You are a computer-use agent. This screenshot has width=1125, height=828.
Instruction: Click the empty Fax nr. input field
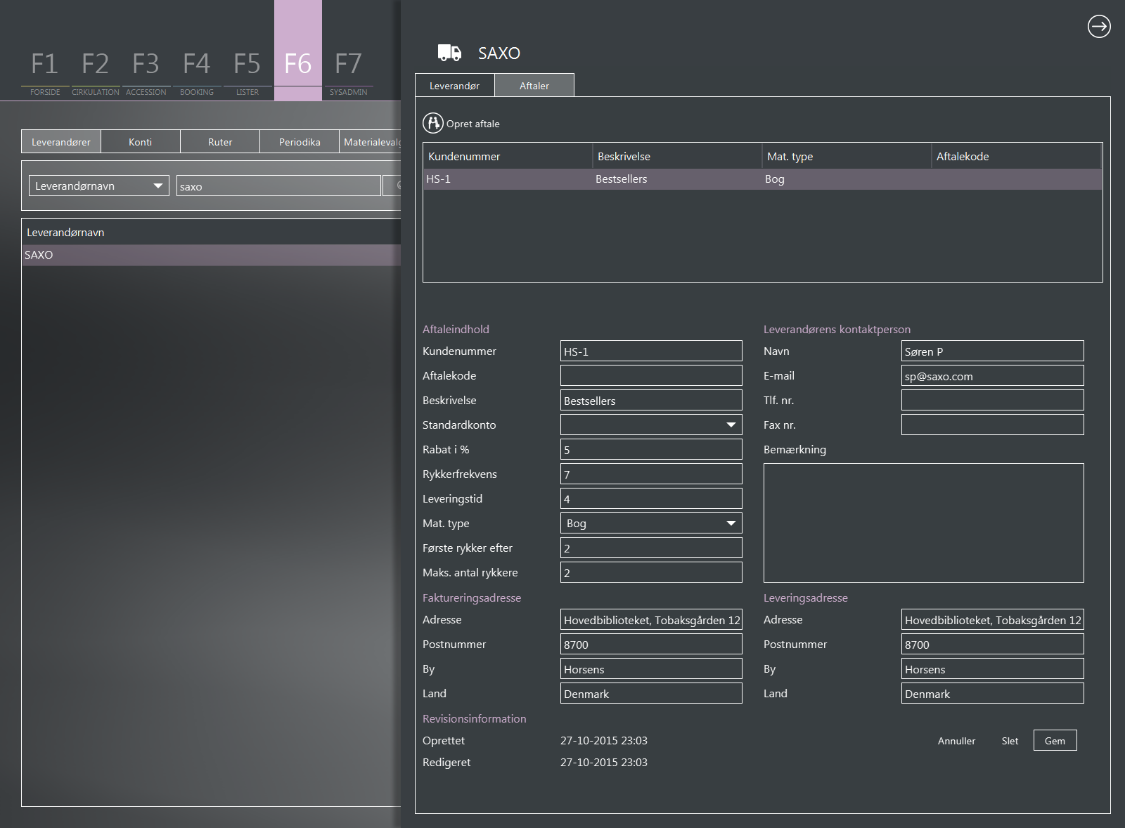pos(992,425)
